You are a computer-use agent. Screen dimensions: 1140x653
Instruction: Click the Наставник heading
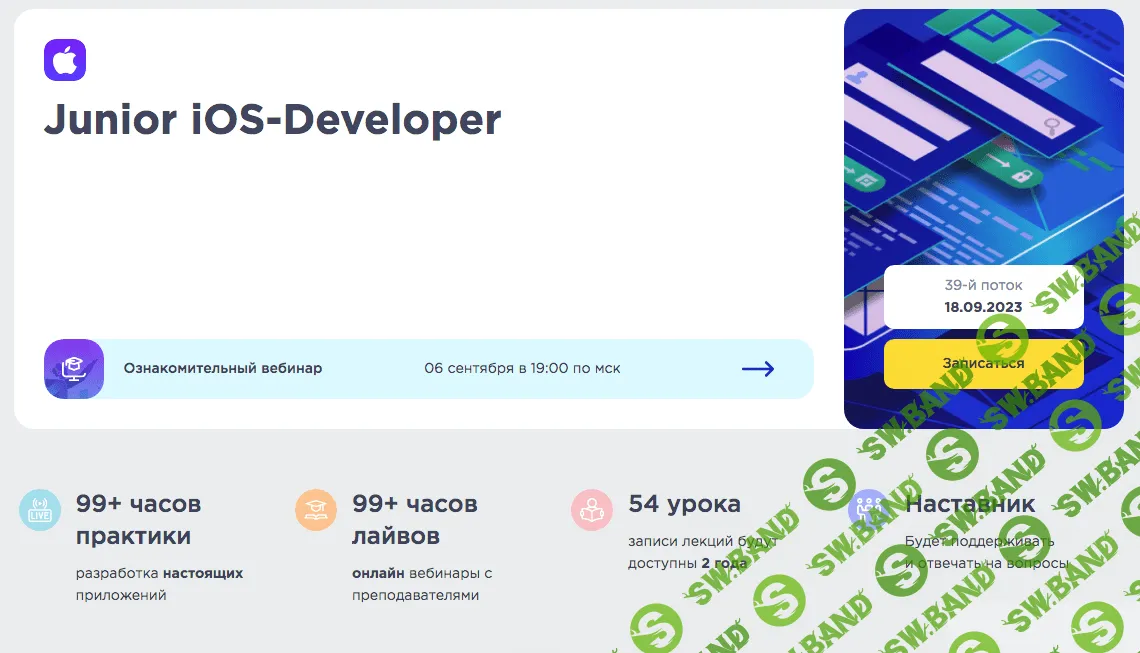pyautogui.click(x=970, y=503)
